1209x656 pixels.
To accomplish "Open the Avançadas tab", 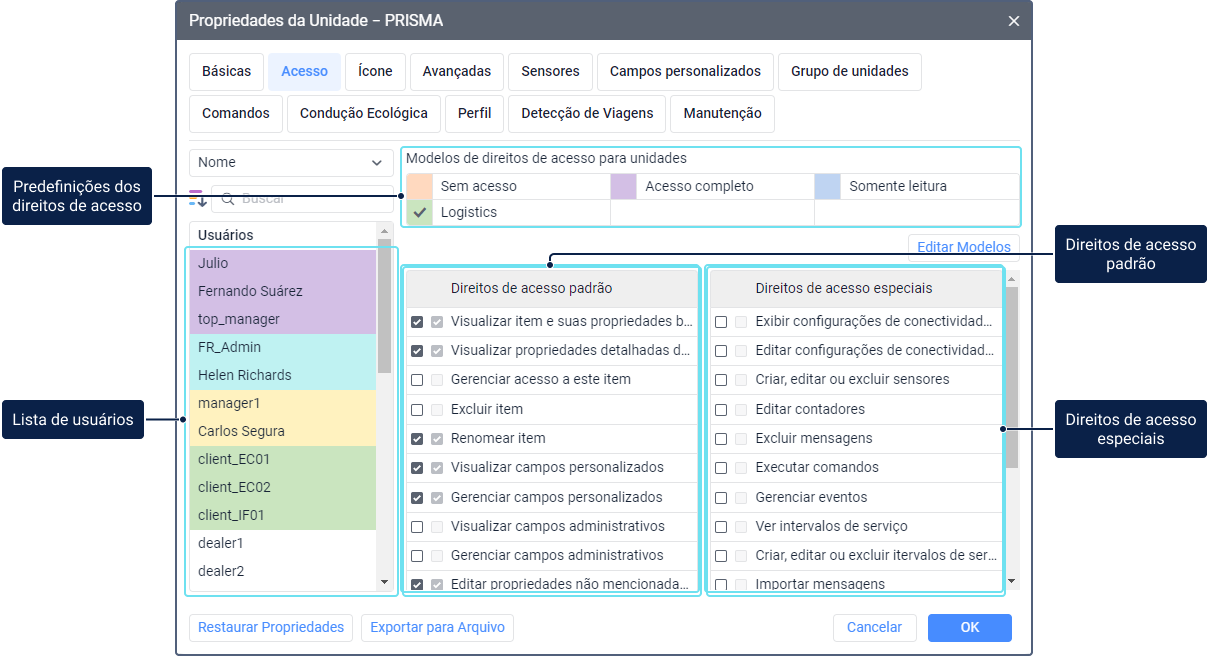I will [x=457, y=72].
